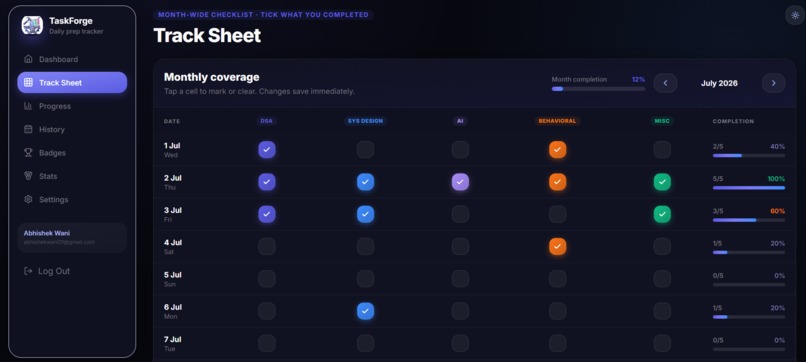806x362 pixels.
Task: Click the COMPLETION column header
Action: 734,121
